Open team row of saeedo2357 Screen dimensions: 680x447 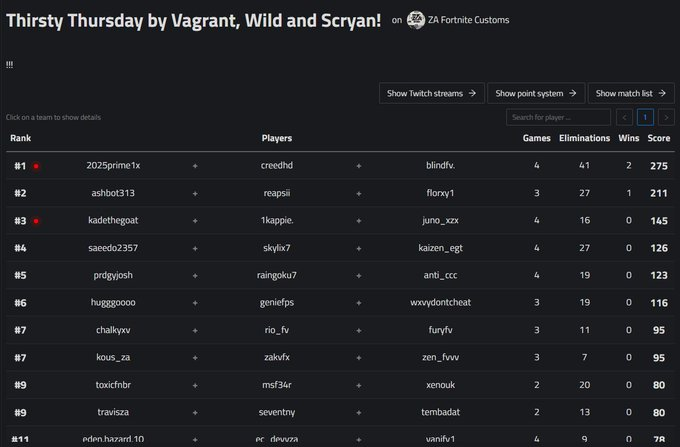340,248
